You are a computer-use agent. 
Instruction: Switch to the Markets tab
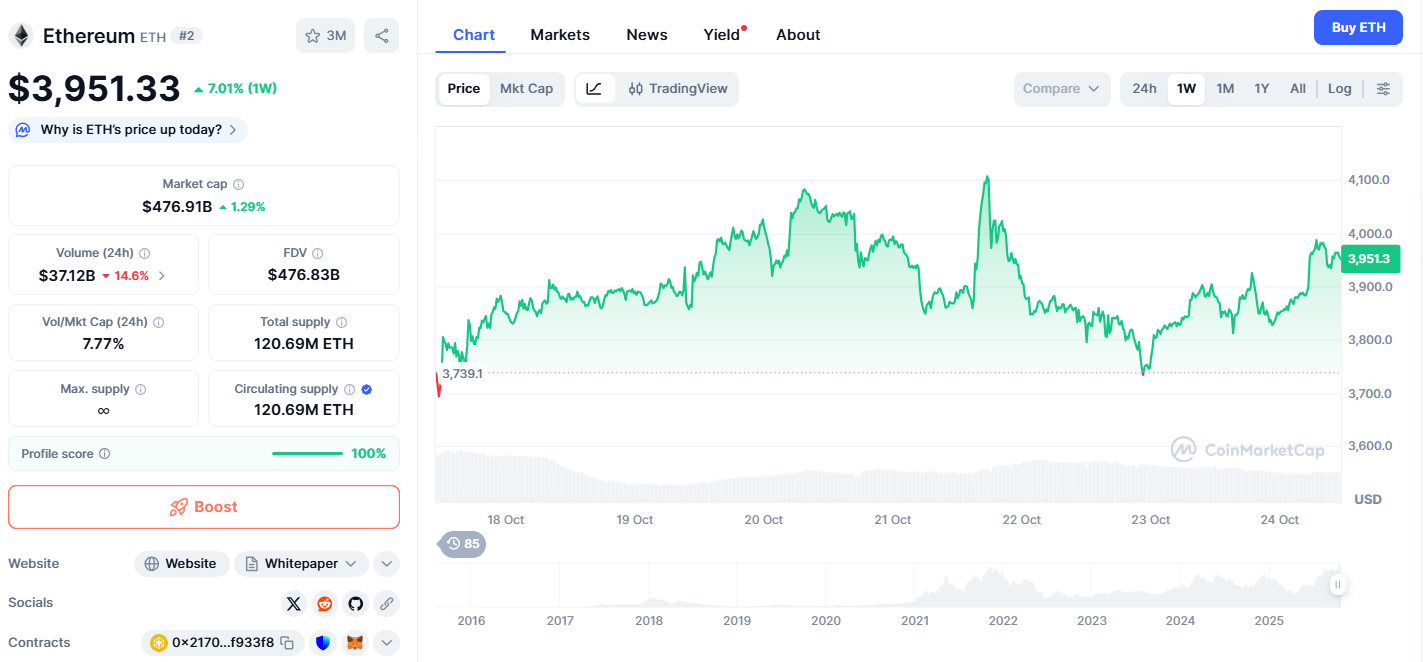coord(560,35)
